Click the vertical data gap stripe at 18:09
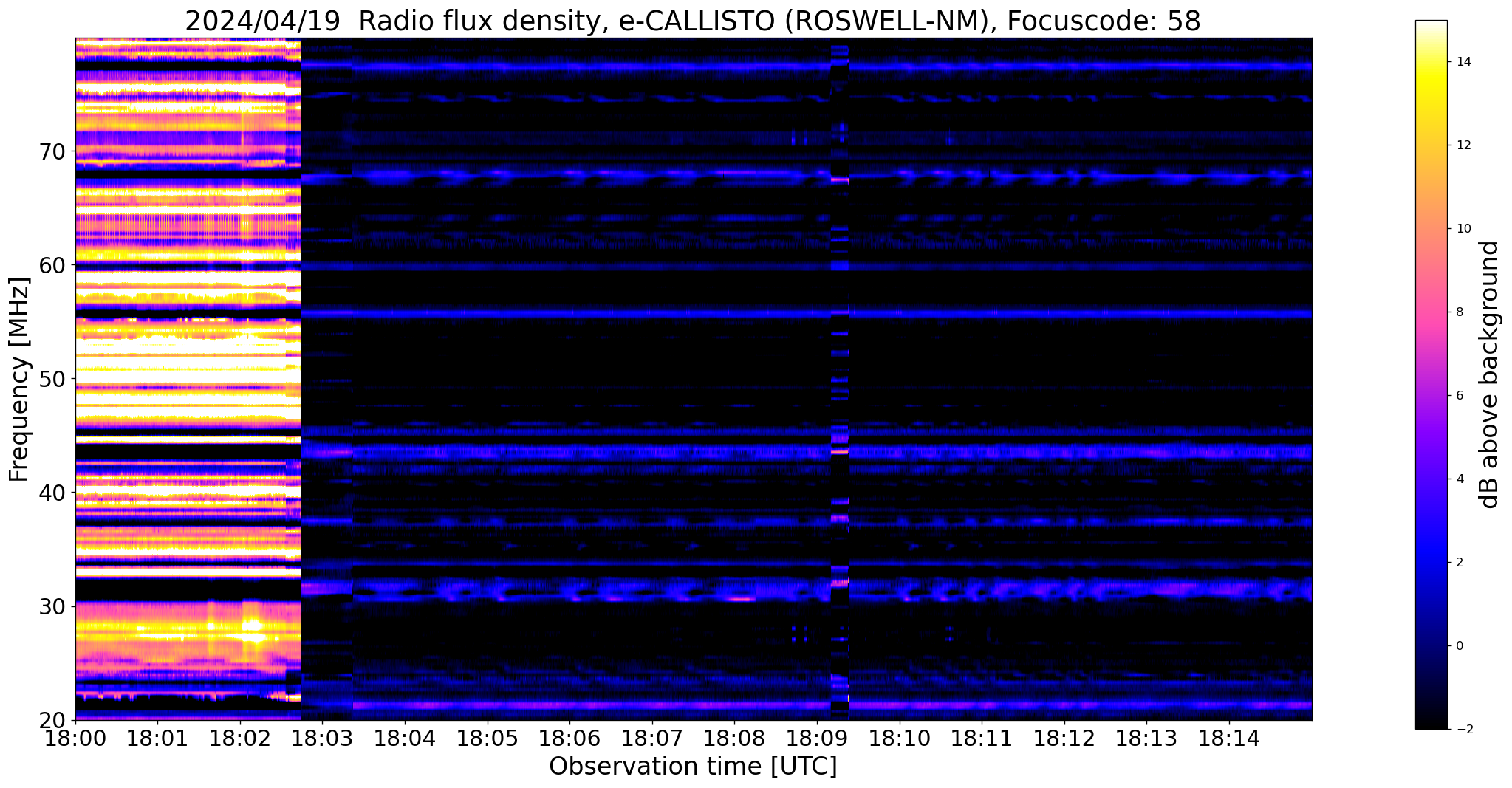Screen dimensions: 1512x788 coord(840,379)
